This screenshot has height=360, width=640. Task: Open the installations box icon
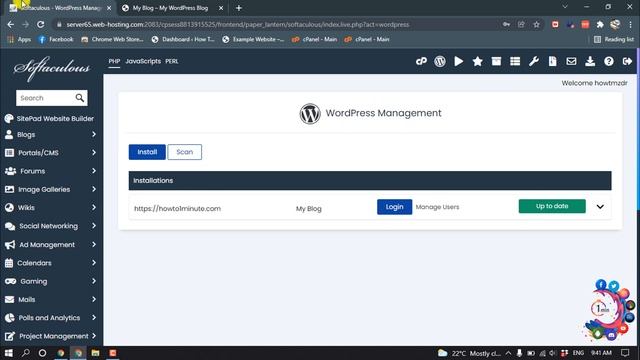pos(496,61)
